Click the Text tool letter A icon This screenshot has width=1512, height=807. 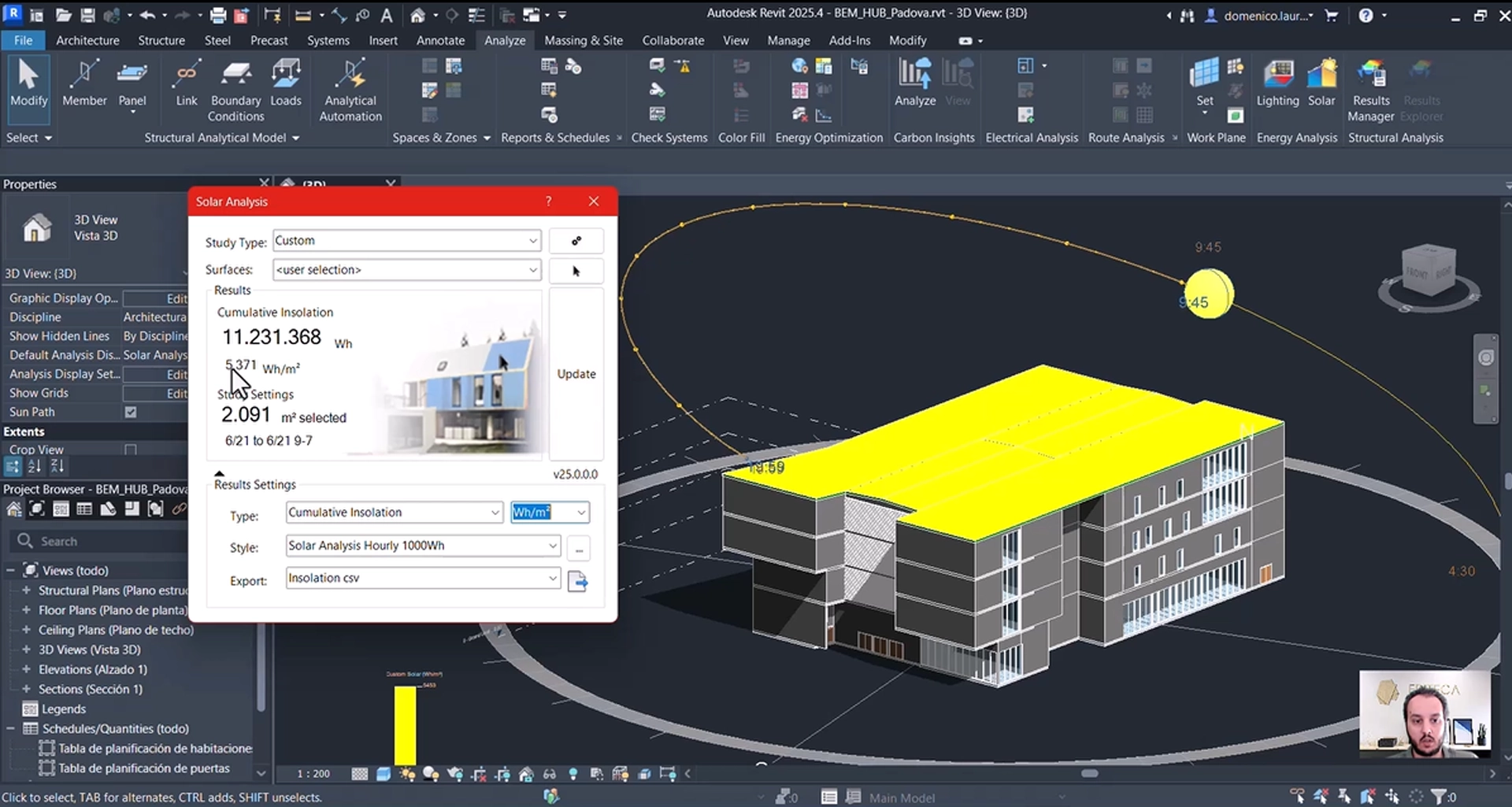(x=387, y=15)
